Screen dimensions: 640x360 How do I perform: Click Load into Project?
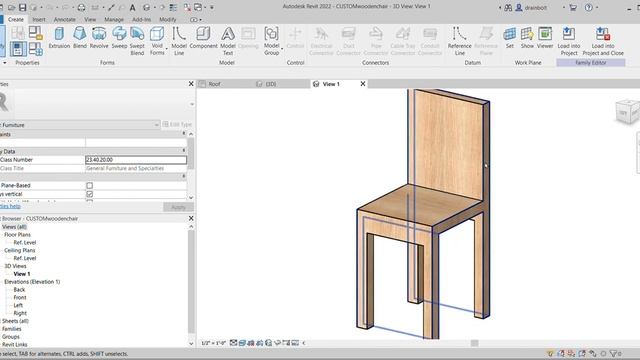[x=569, y=41]
